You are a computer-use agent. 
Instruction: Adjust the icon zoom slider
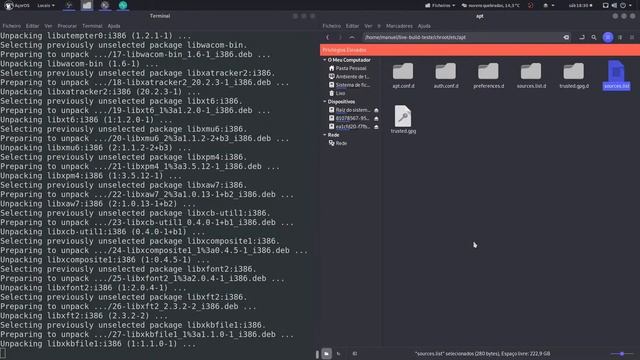622,353
